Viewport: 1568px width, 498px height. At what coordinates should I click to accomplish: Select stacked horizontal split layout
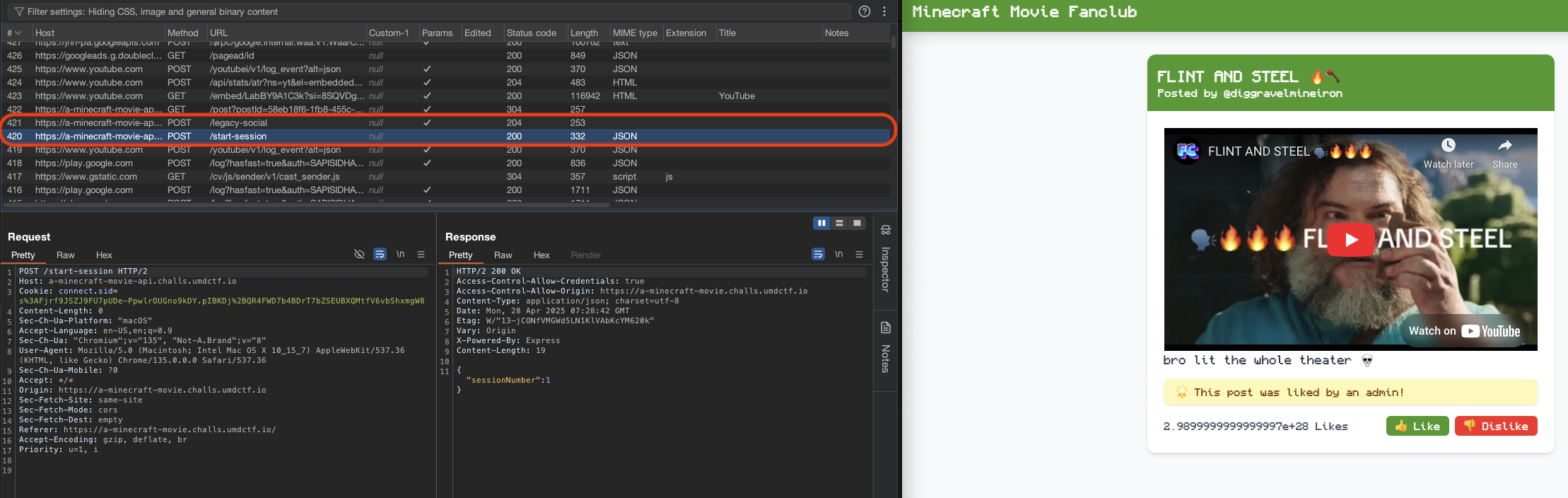click(x=839, y=223)
